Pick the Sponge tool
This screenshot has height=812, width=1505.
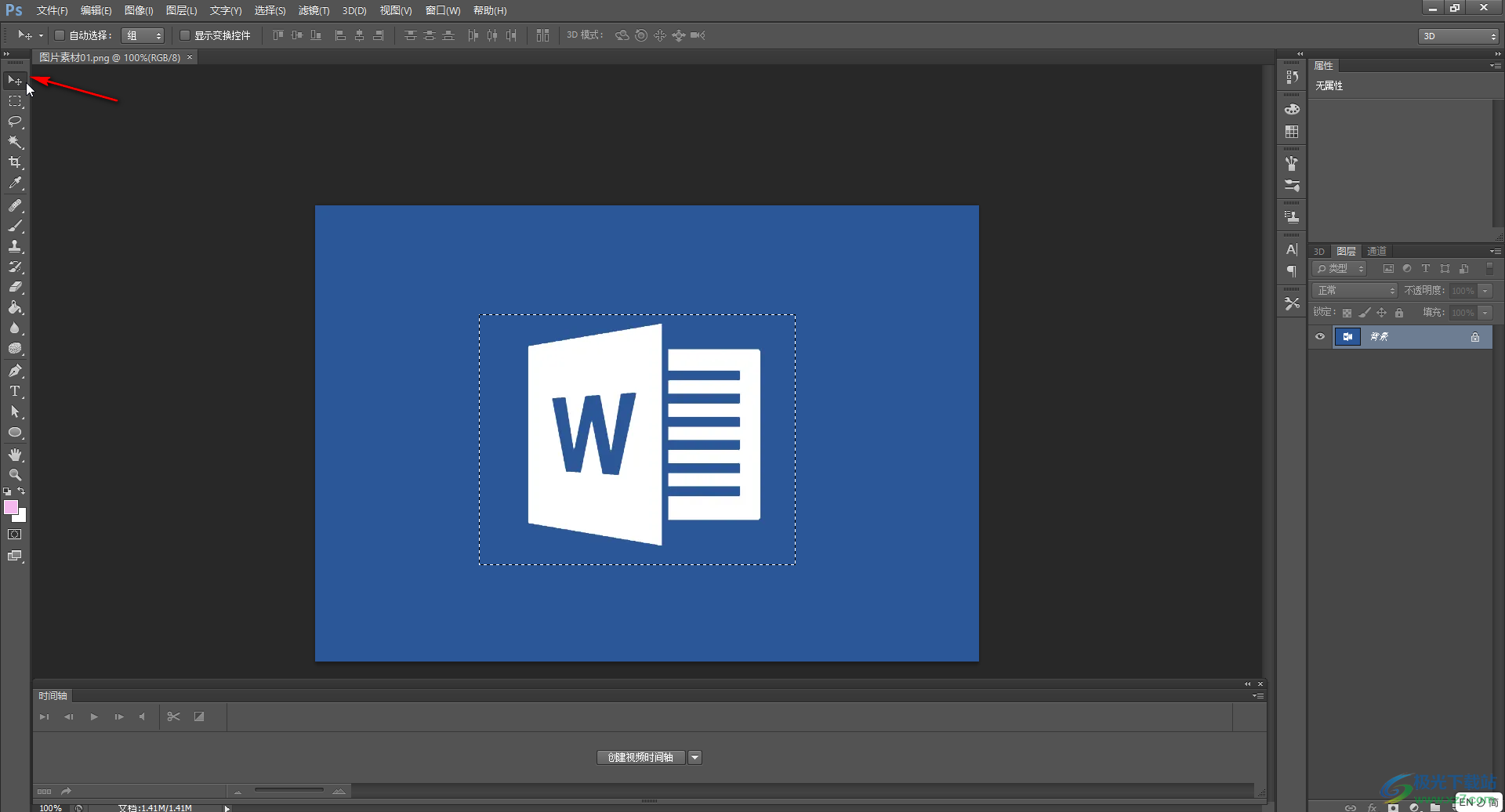click(x=15, y=349)
